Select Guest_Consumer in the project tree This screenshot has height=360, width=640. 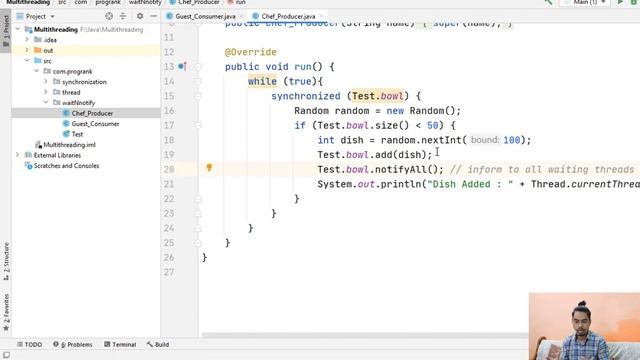96,124
